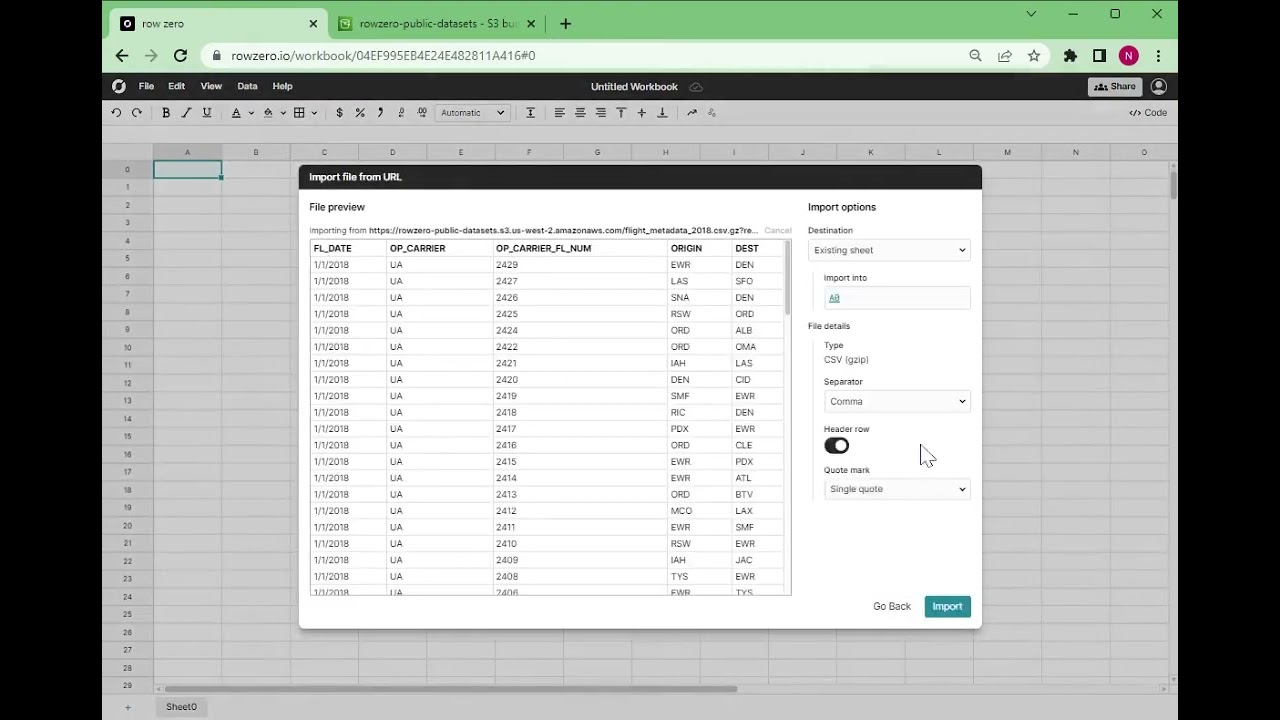
Task: Click the text wrap icon
Action: pyautogui.click(x=530, y=113)
